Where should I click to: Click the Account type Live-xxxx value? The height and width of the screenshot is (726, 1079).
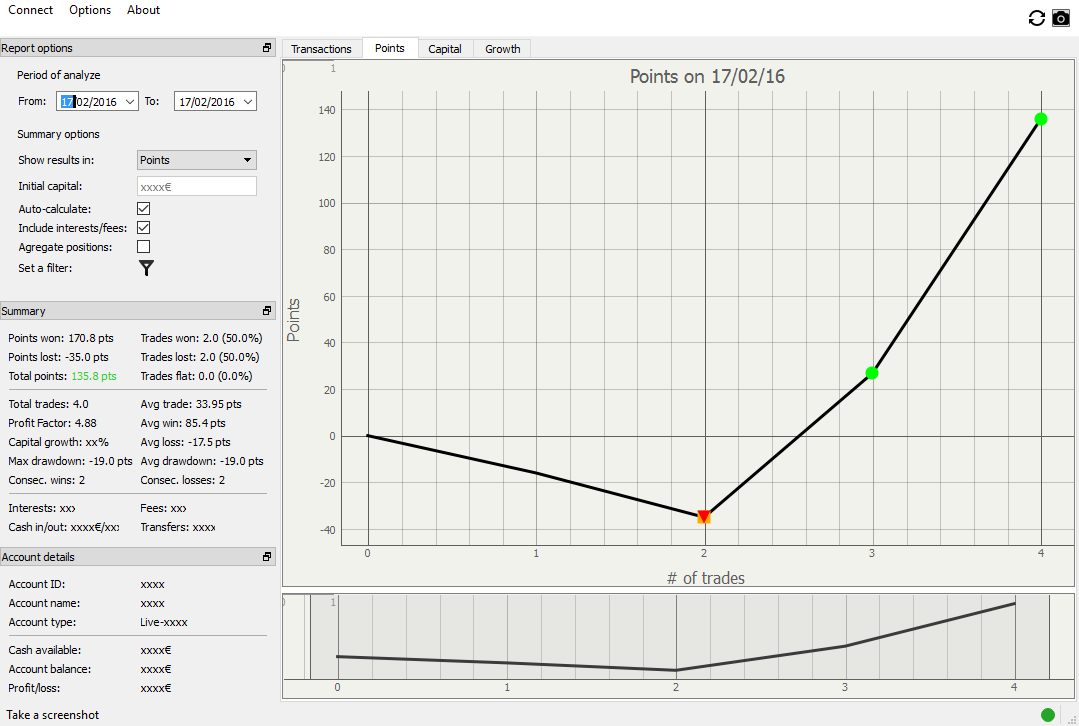point(164,621)
